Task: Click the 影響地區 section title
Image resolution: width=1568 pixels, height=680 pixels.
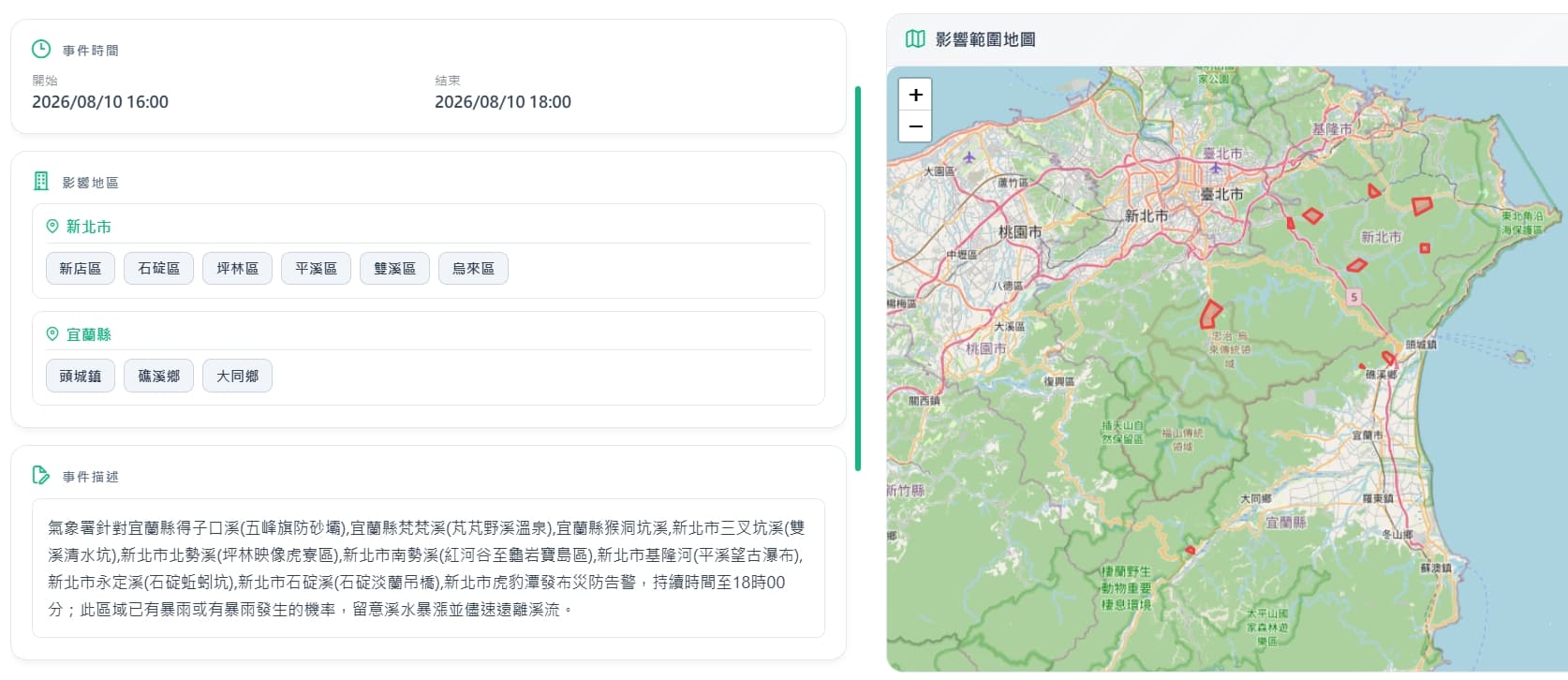Action: (x=91, y=183)
